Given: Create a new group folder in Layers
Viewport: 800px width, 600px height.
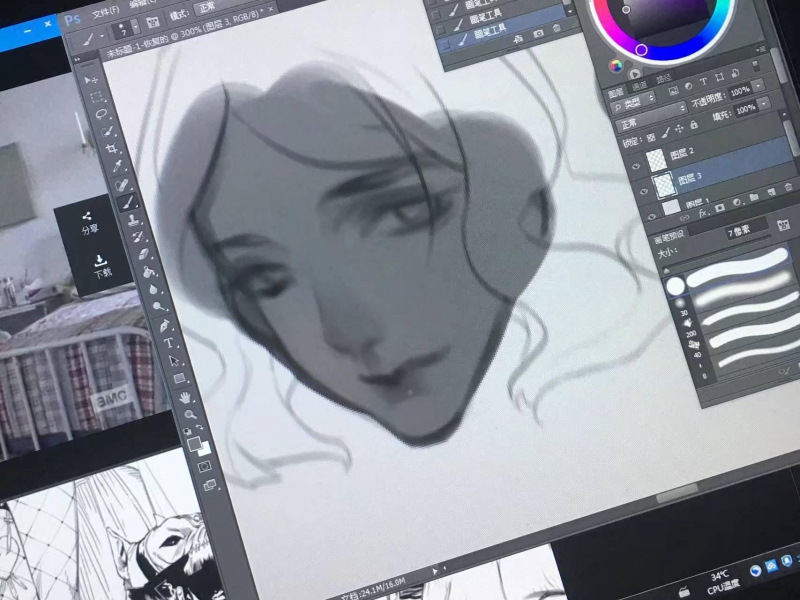Looking at the screenshot, I should [754, 196].
